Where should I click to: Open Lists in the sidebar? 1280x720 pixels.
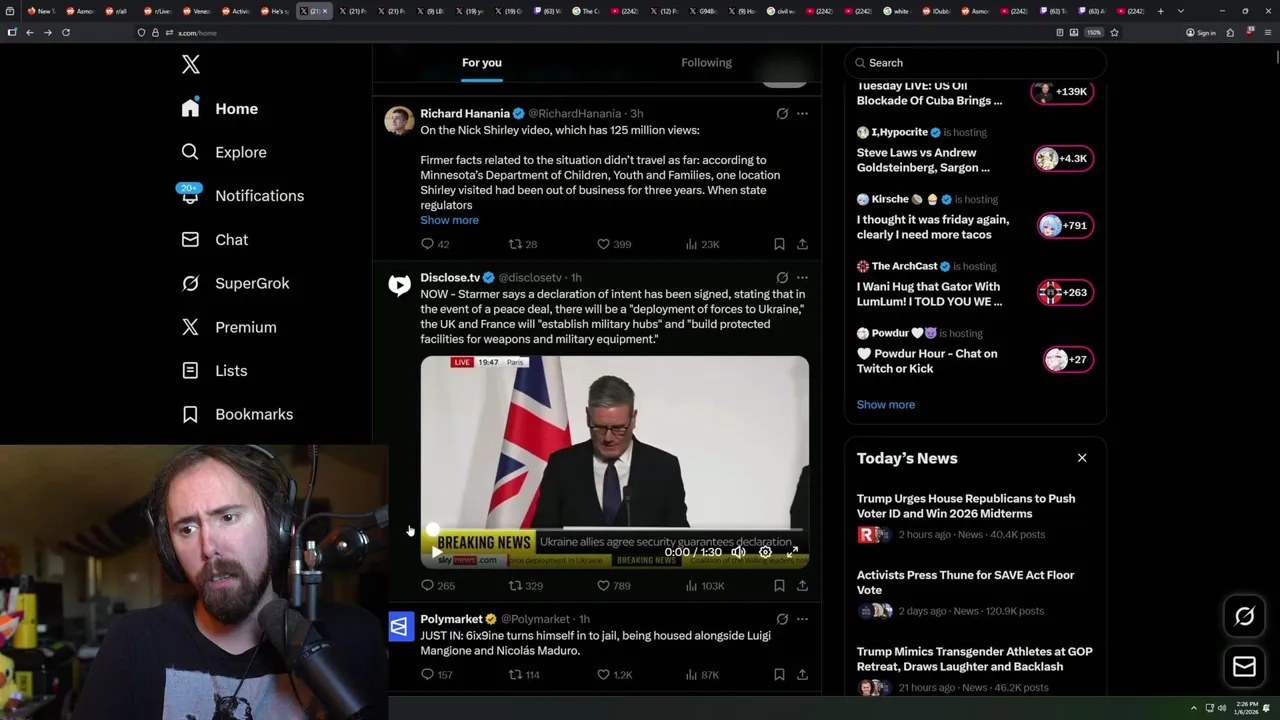pyautogui.click(x=214, y=371)
